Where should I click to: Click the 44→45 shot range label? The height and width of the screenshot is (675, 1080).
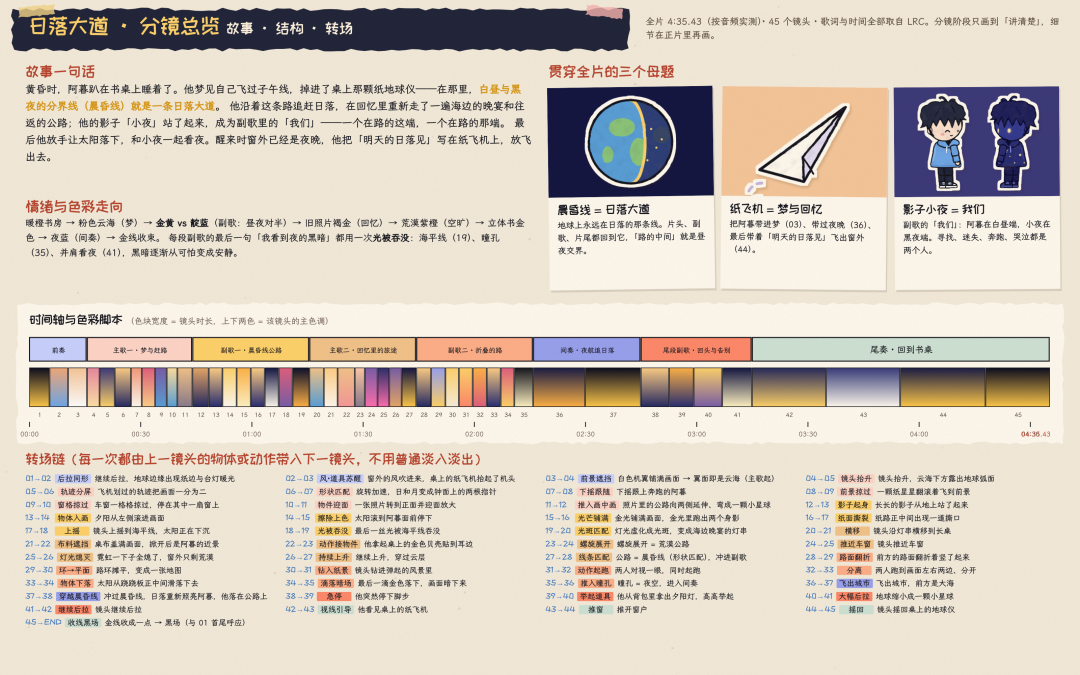[820, 609]
